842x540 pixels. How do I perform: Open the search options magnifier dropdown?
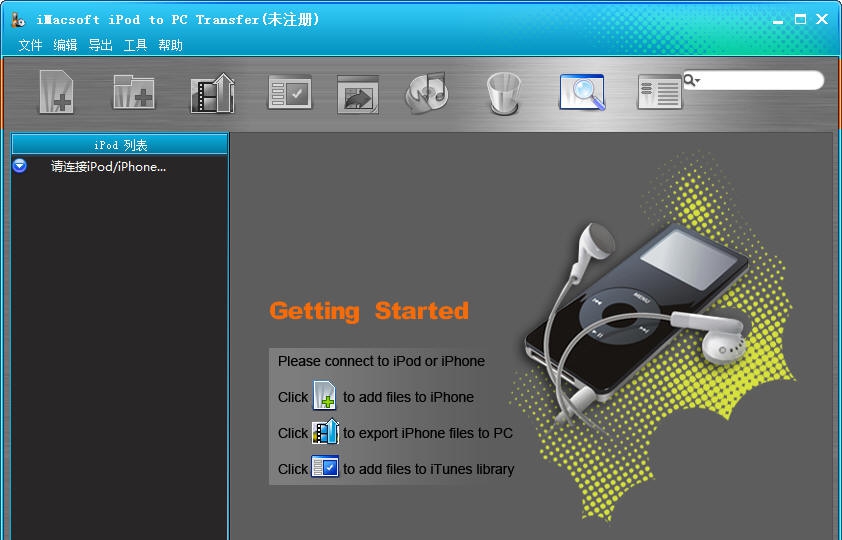coord(692,81)
